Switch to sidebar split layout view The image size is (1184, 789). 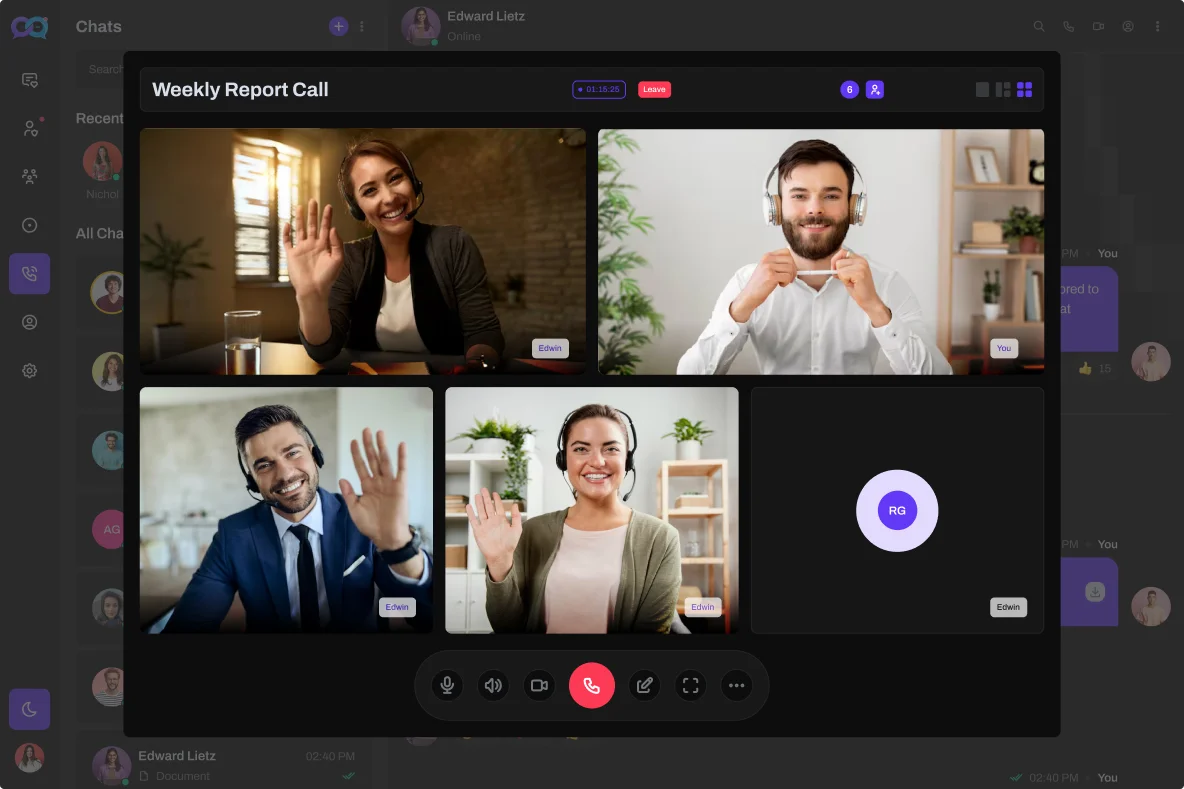[1003, 90]
